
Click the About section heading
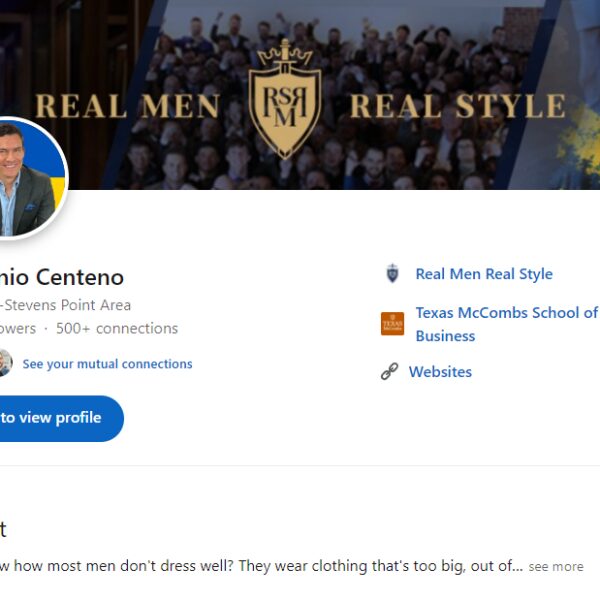point(3,529)
